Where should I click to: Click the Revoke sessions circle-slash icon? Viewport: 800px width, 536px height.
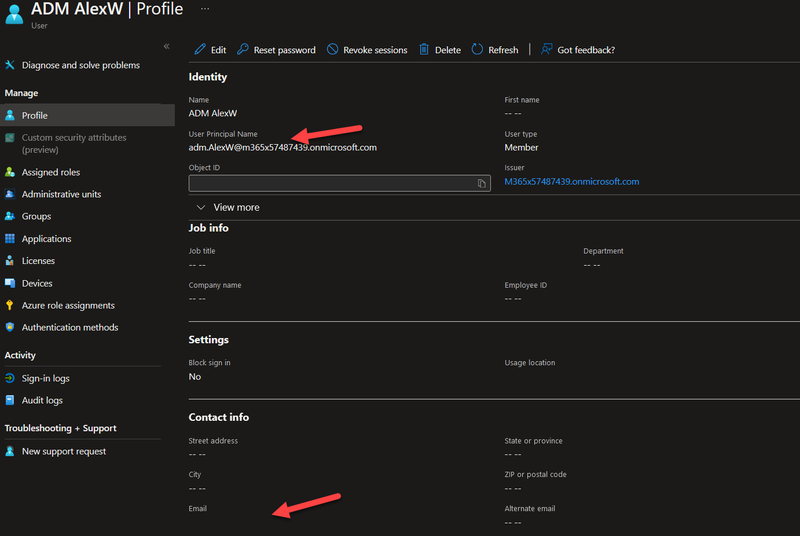pos(333,49)
